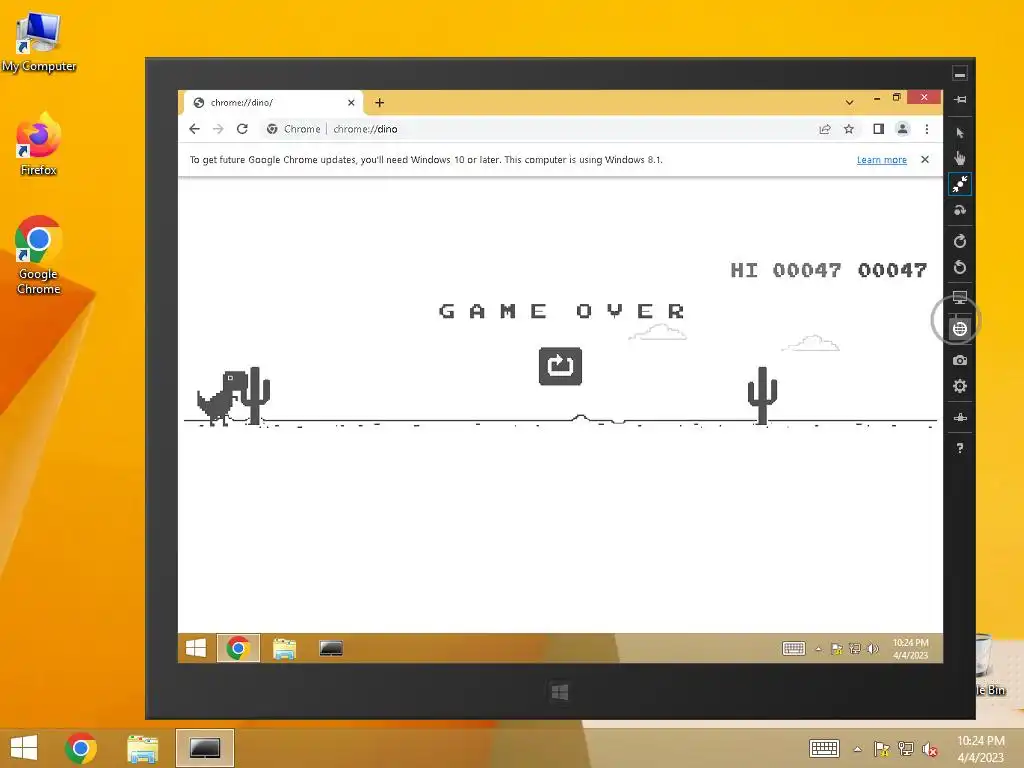Expand hidden tray icons in inner taskbar
Viewport: 1024px width, 768px height.
(x=818, y=648)
